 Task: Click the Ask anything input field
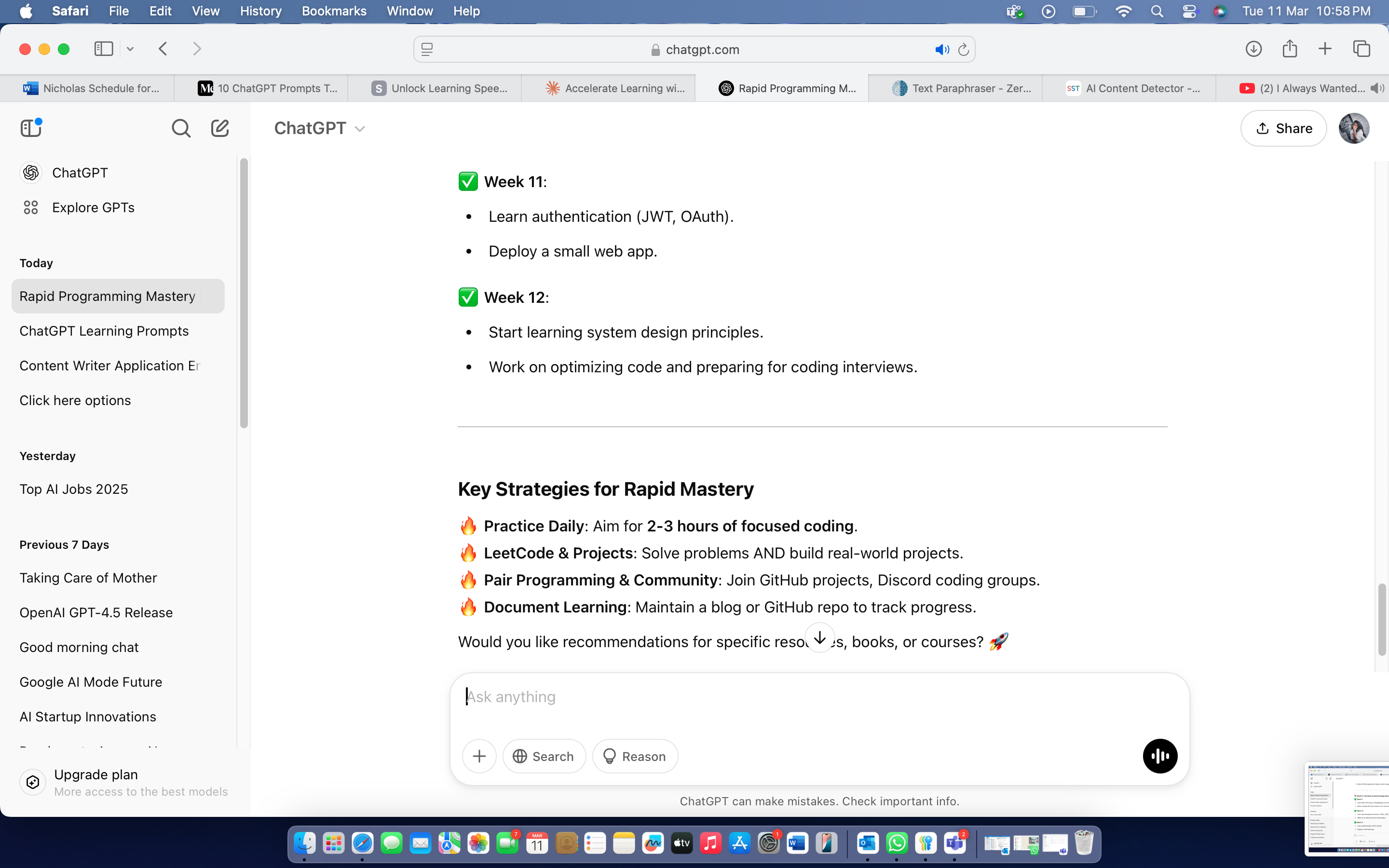click(803, 696)
